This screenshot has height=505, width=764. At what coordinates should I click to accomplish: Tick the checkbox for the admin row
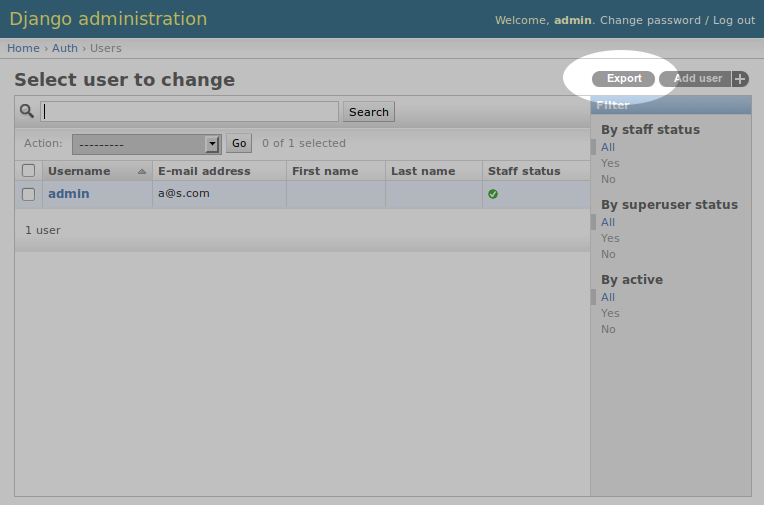click(29, 194)
